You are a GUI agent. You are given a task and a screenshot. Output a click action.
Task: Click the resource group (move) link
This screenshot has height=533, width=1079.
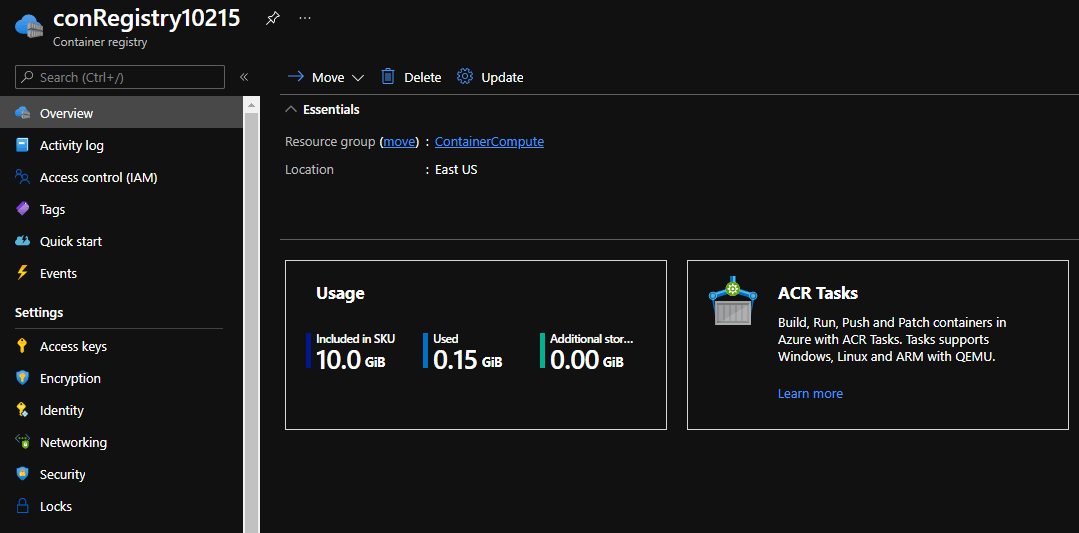coord(399,141)
